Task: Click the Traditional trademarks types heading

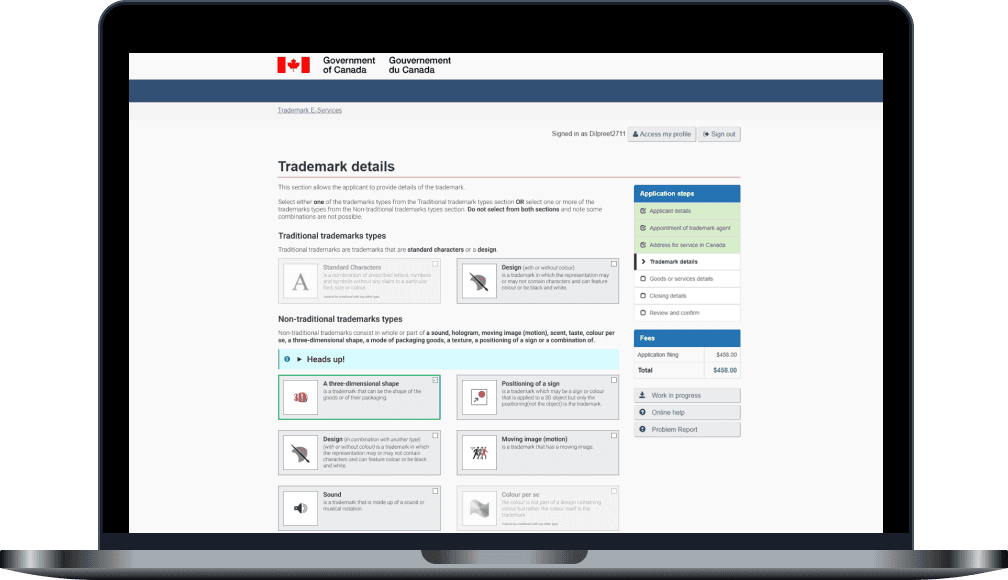Action: [332, 236]
